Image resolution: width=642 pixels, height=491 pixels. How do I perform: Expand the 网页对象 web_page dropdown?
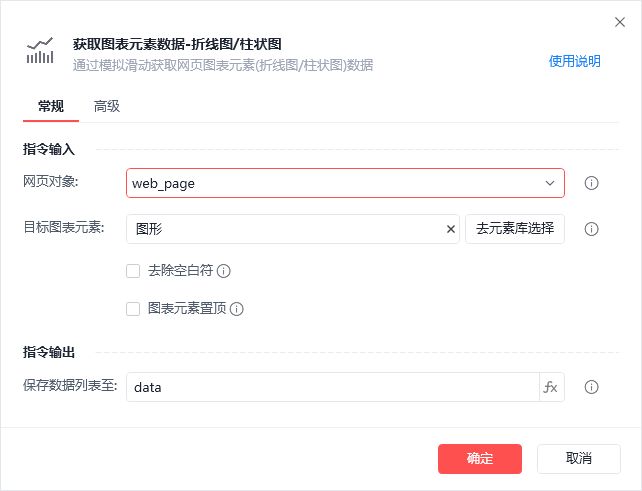[x=550, y=183]
